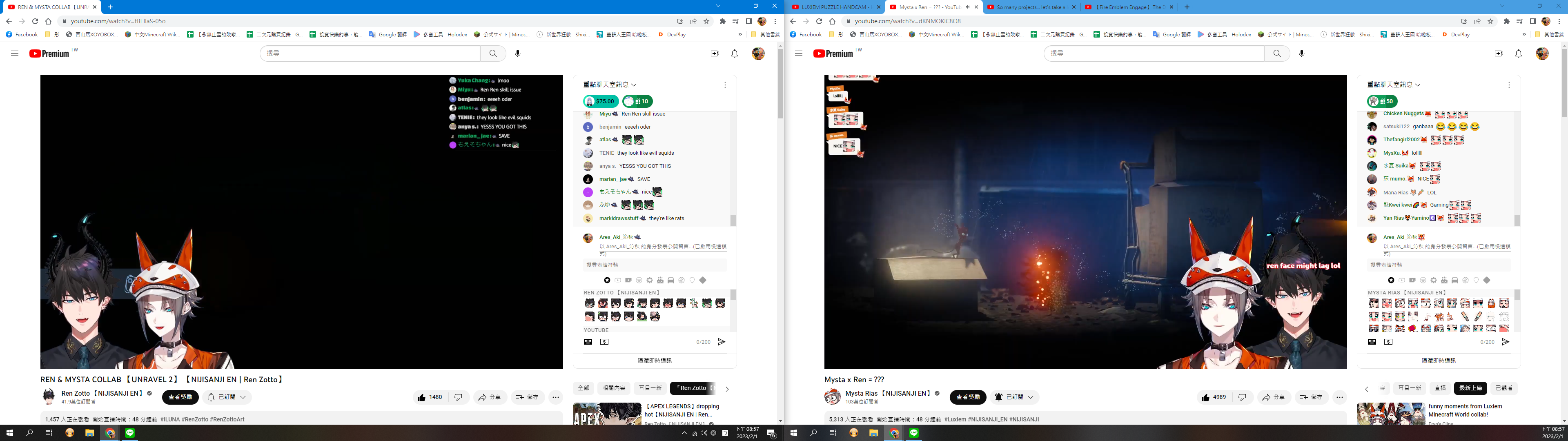The height and width of the screenshot is (441, 1568).
Task: Open a new tab in the left browser
Action: [109, 7]
